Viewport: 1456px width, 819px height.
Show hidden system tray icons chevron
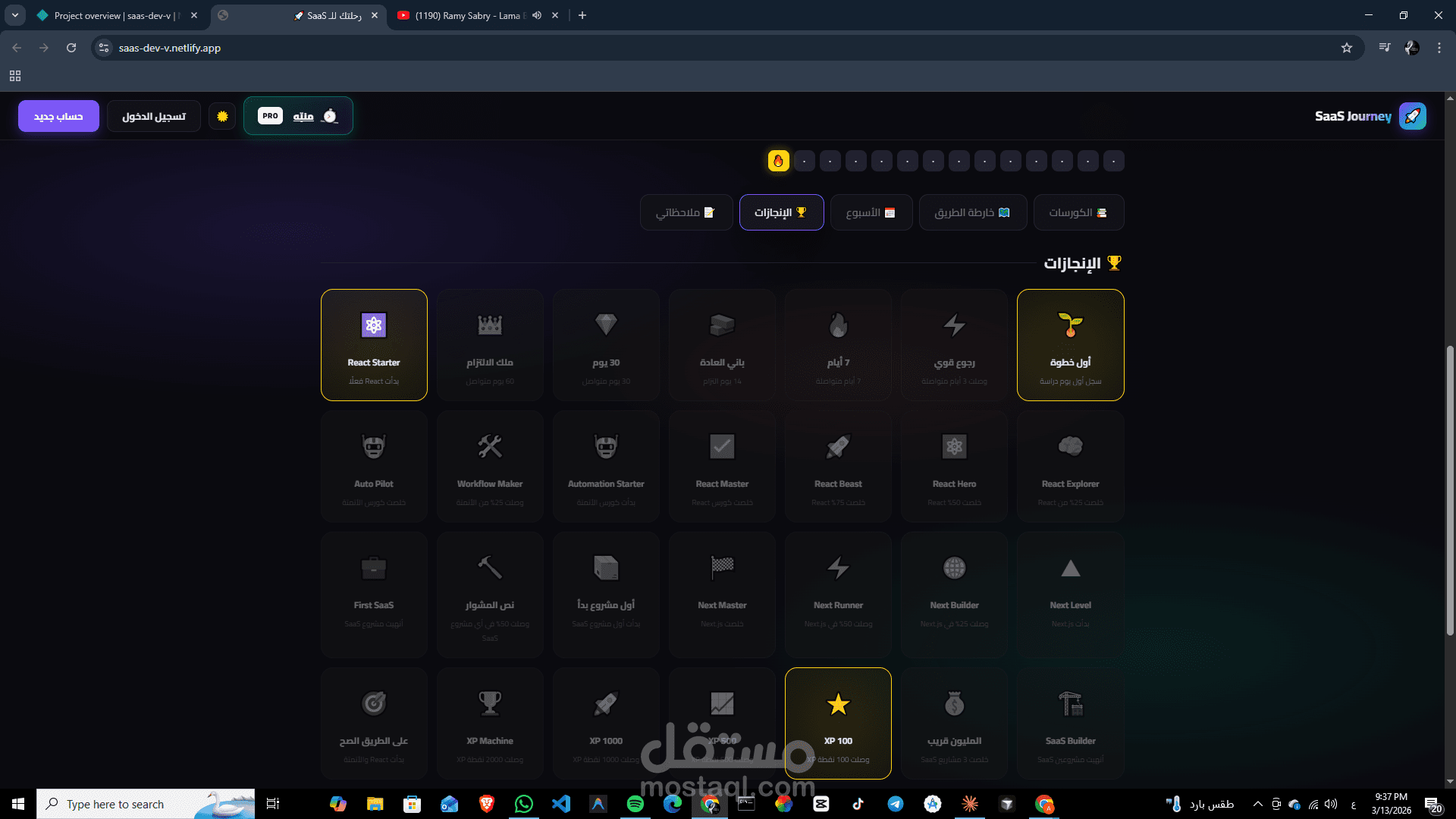1257,804
